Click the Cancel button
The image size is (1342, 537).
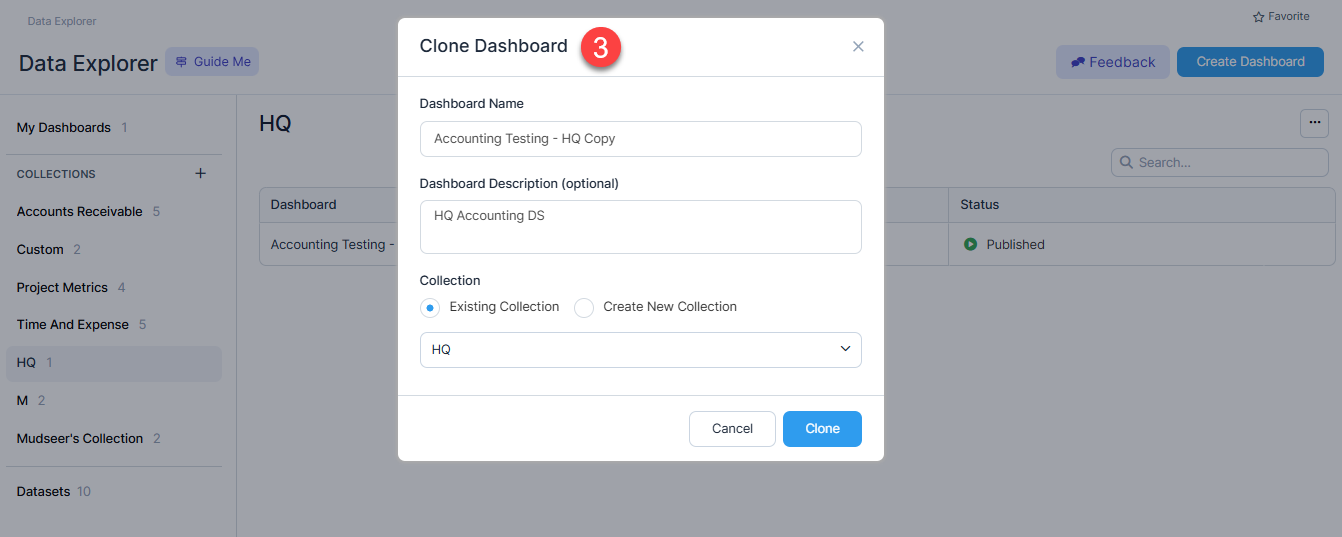pyautogui.click(x=732, y=429)
